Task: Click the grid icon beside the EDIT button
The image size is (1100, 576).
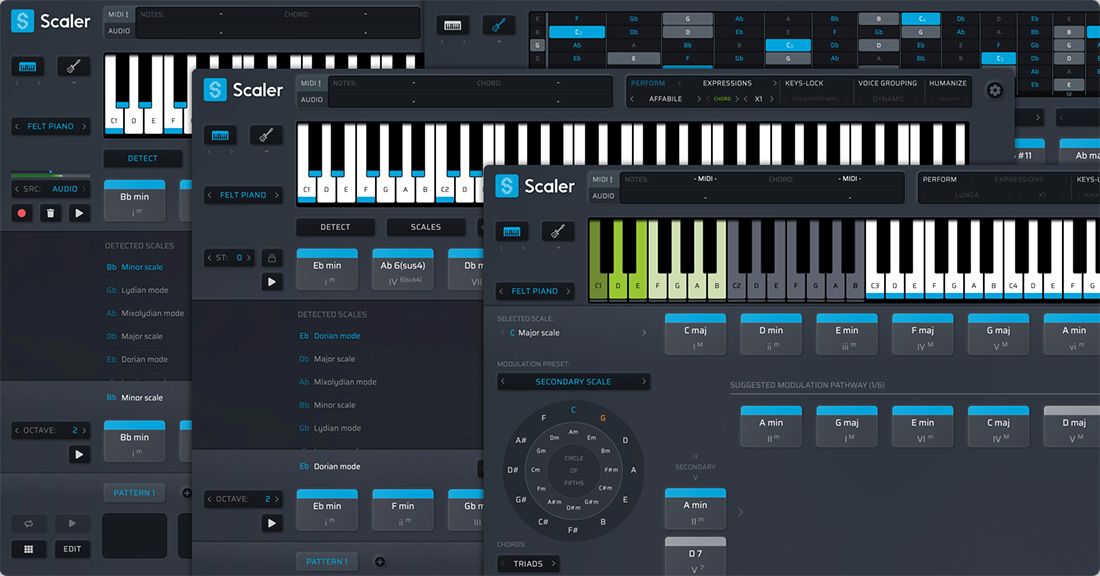Action: click(28, 549)
